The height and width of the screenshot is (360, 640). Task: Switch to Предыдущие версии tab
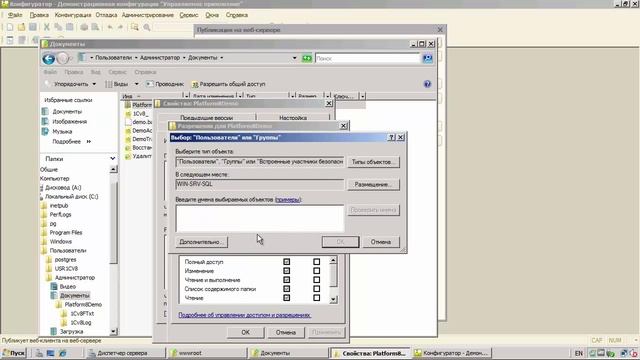(x=206, y=118)
